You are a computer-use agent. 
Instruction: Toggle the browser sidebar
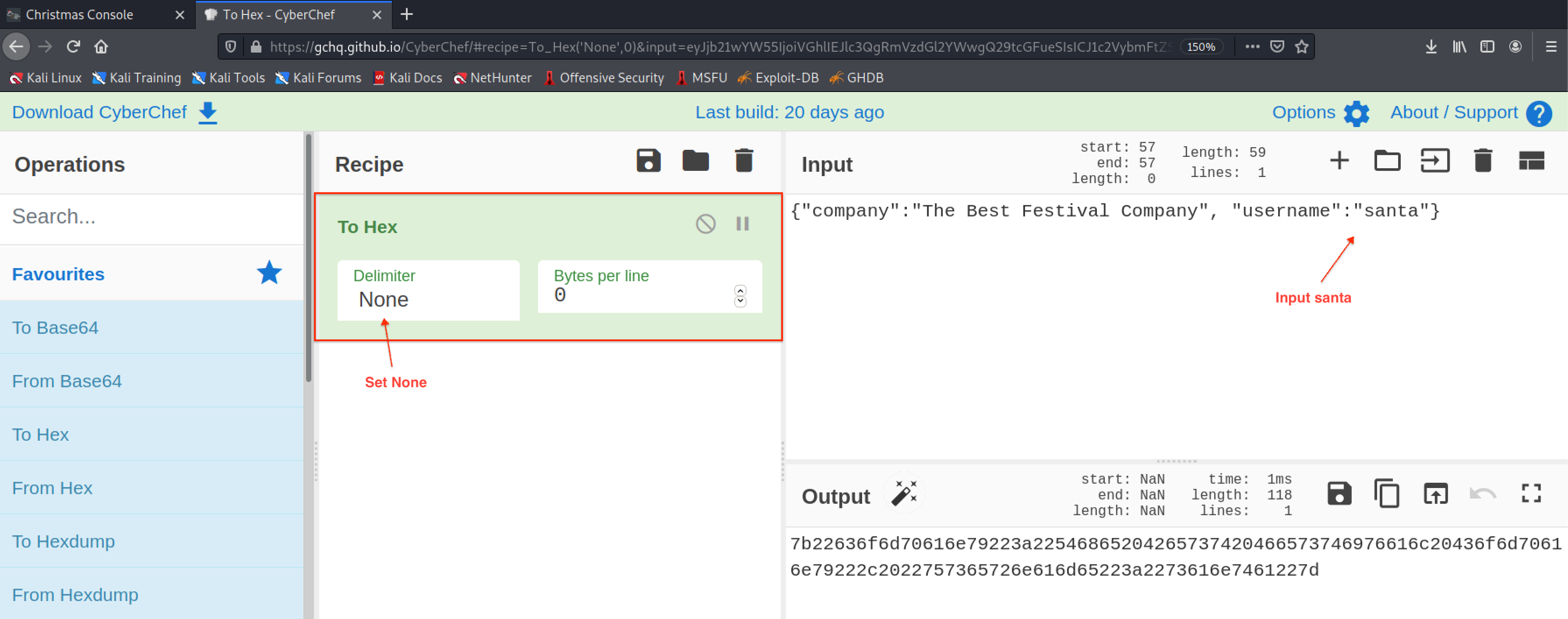(x=1487, y=47)
